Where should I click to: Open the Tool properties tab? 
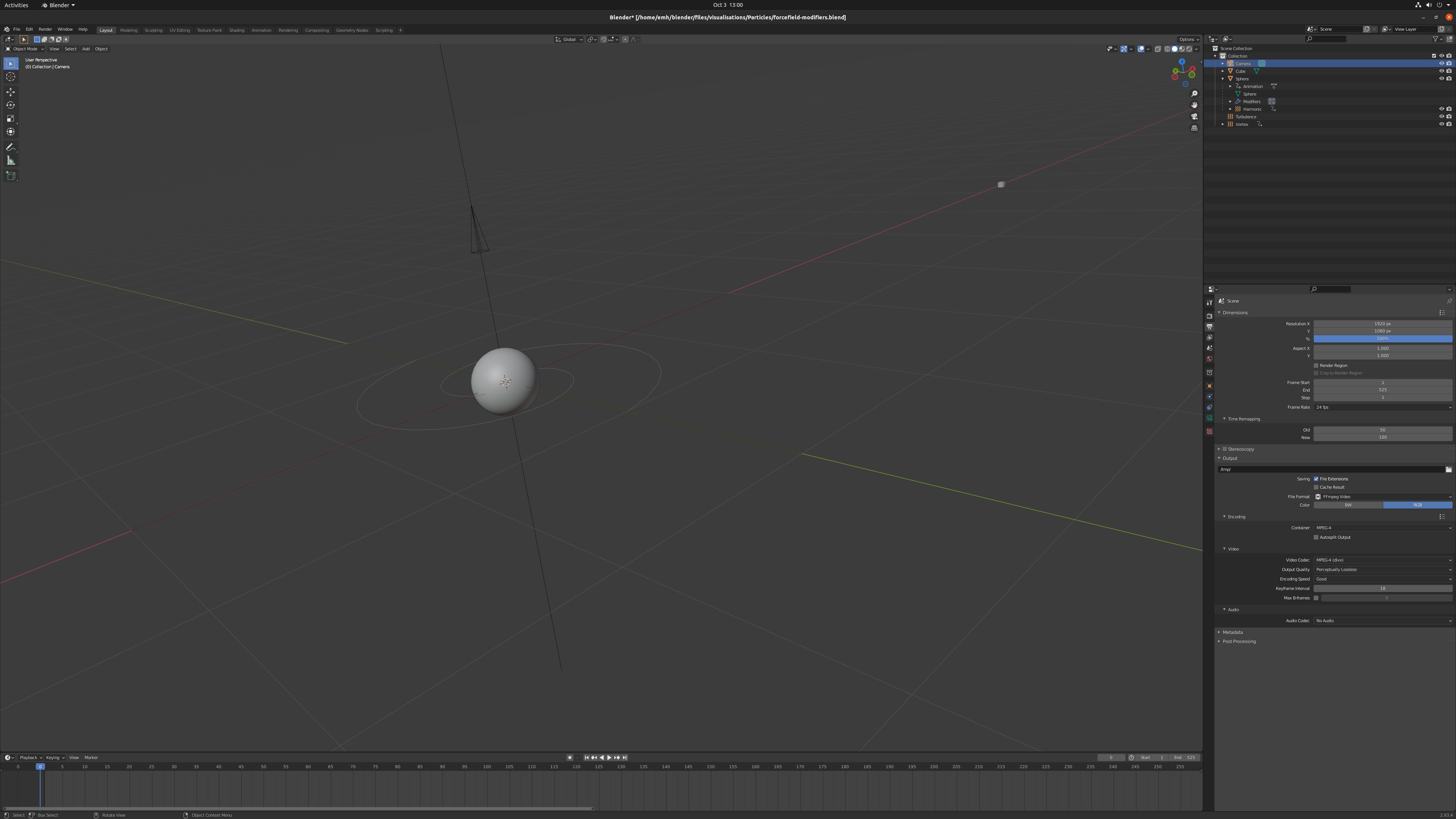pos(1210,303)
